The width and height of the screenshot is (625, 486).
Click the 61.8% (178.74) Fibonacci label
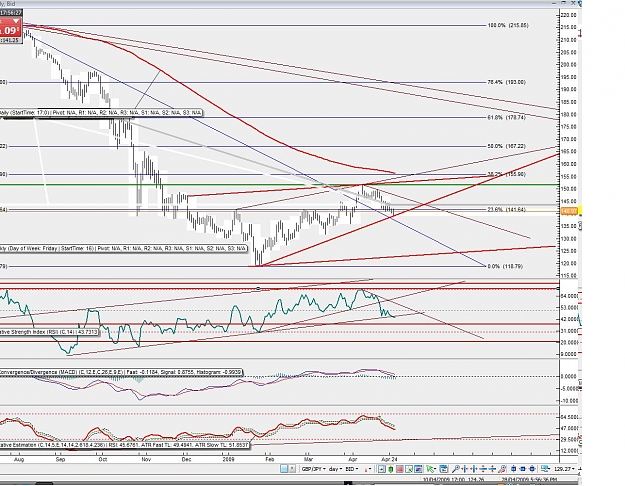pos(507,118)
